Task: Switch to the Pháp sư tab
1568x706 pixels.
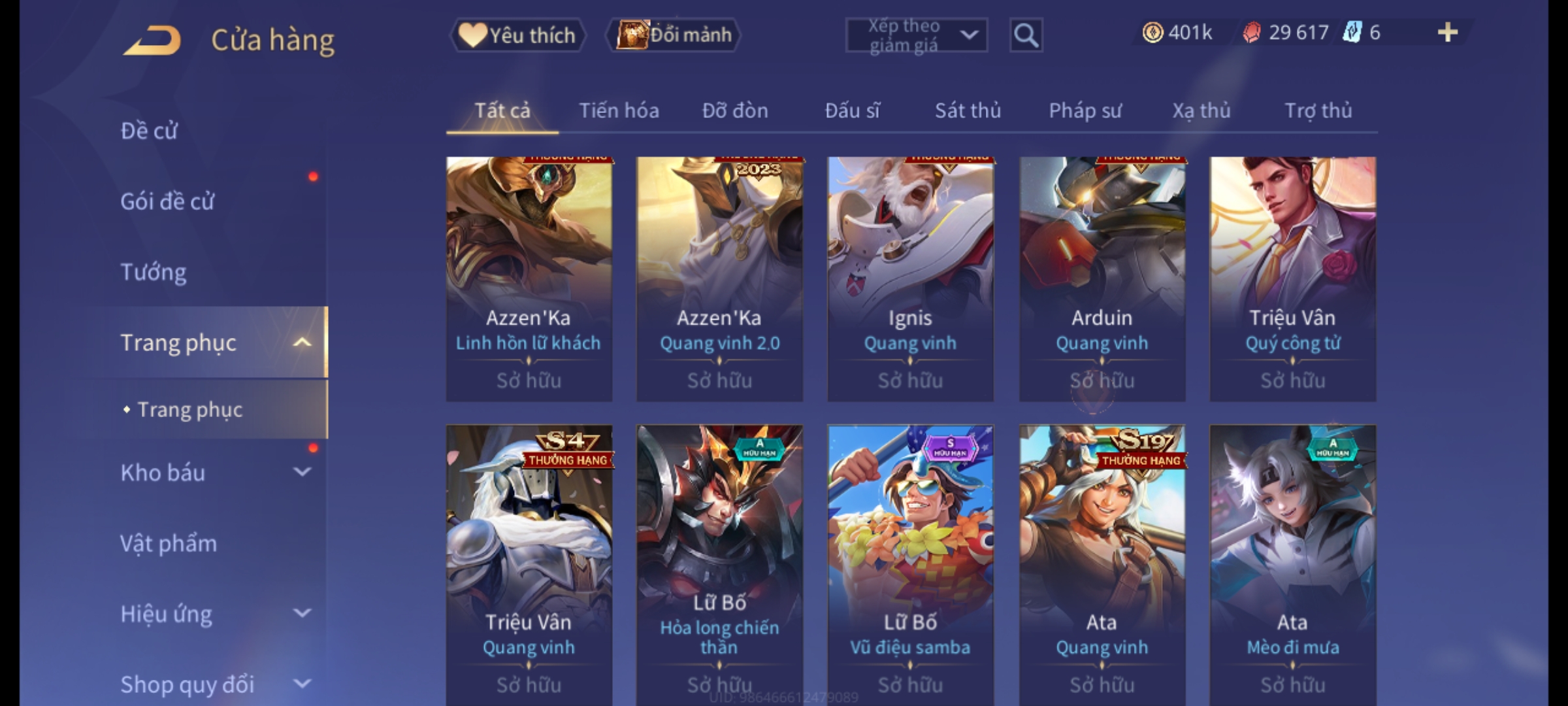Action: click(x=1085, y=110)
